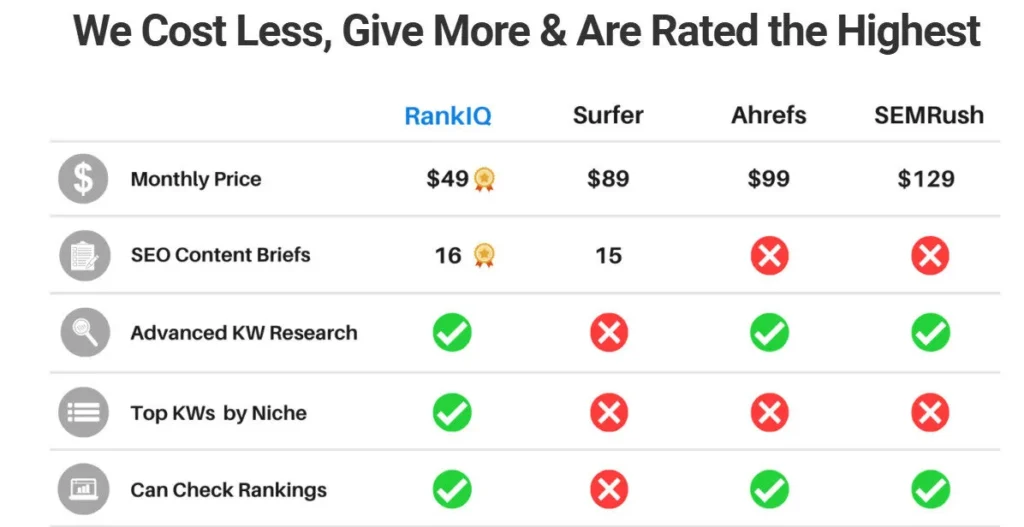Click green check for RankIQ Top KWs by Niche

tap(452, 412)
